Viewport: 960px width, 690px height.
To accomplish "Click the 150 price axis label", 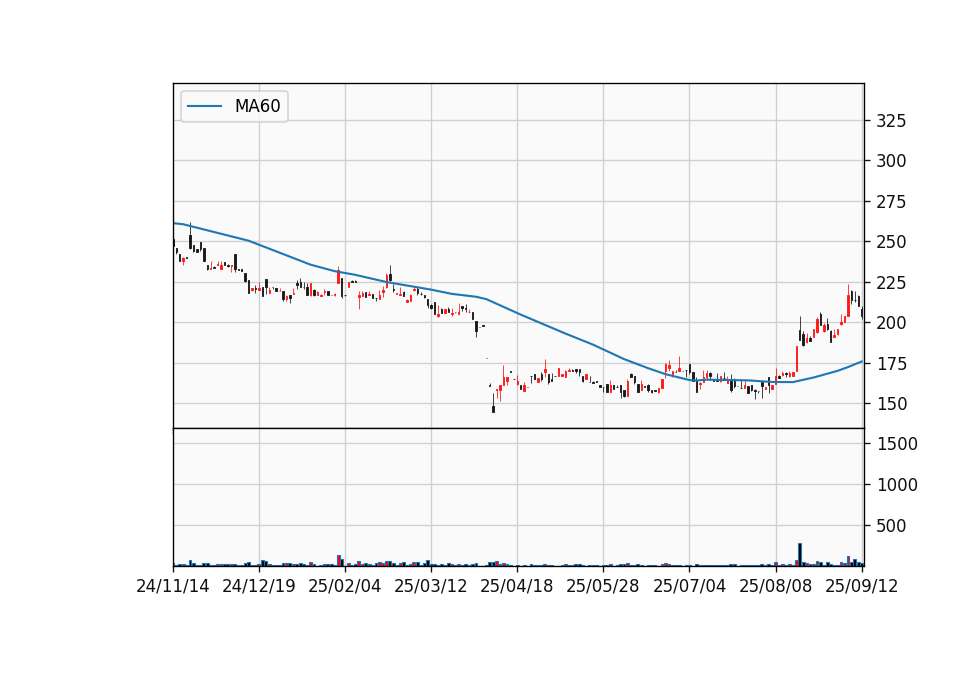I will (891, 404).
